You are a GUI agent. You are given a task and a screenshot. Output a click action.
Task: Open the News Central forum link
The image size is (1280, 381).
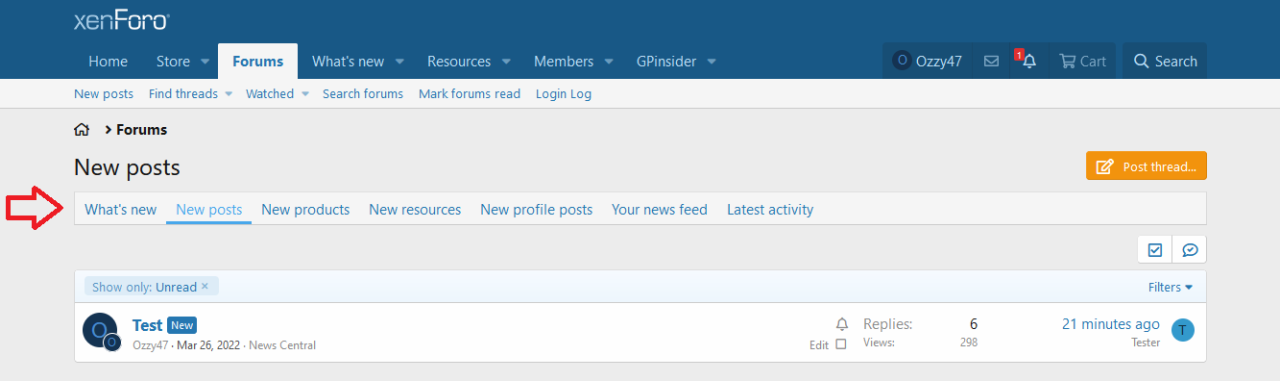[282, 345]
